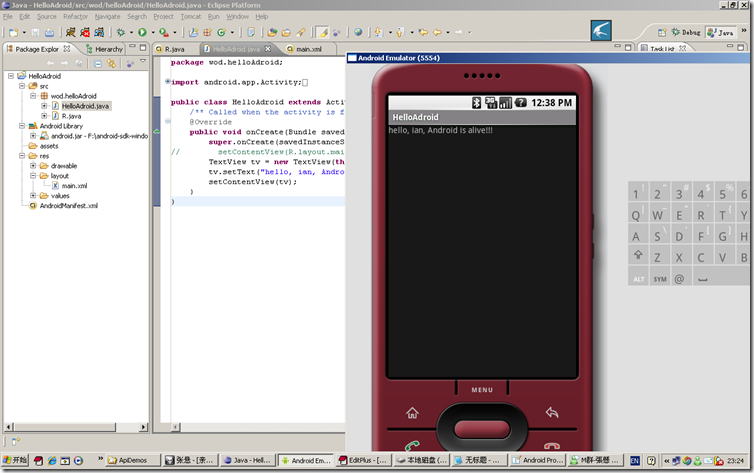This screenshot has height=473, width=754.
Task: Open the EditPlus taskbar item
Action: point(364,460)
